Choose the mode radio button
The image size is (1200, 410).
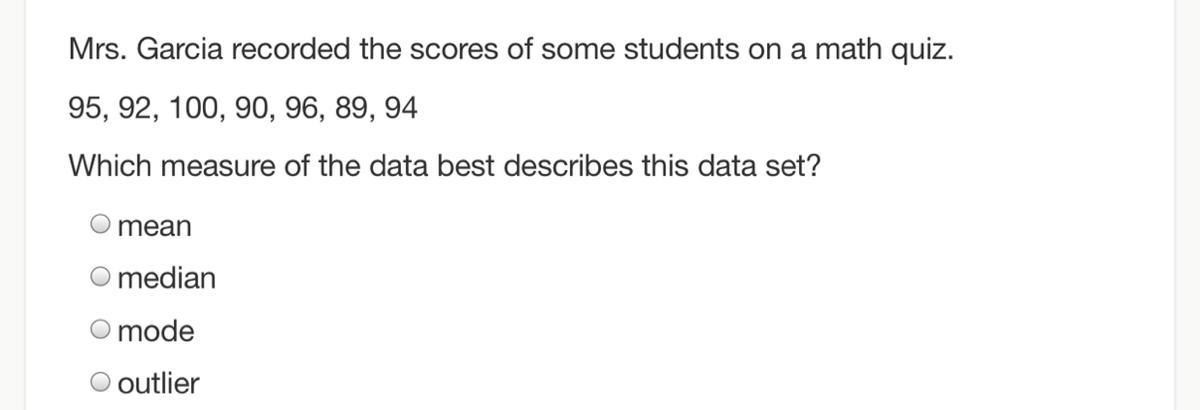(x=101, y=330)
